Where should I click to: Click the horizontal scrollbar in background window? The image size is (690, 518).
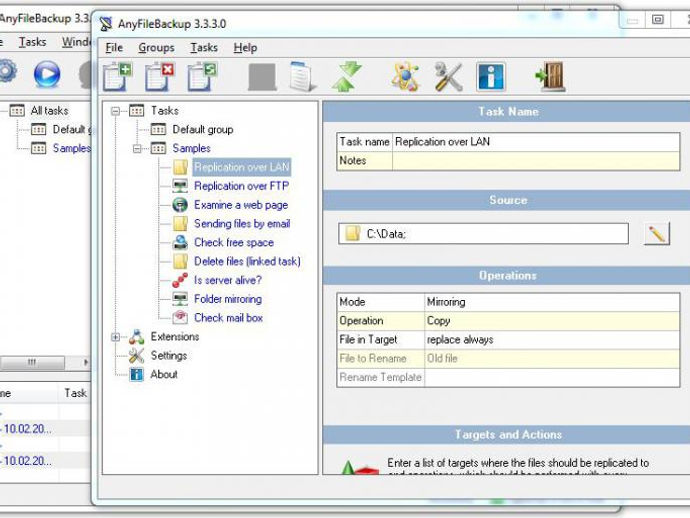click(x=44, y=362)
